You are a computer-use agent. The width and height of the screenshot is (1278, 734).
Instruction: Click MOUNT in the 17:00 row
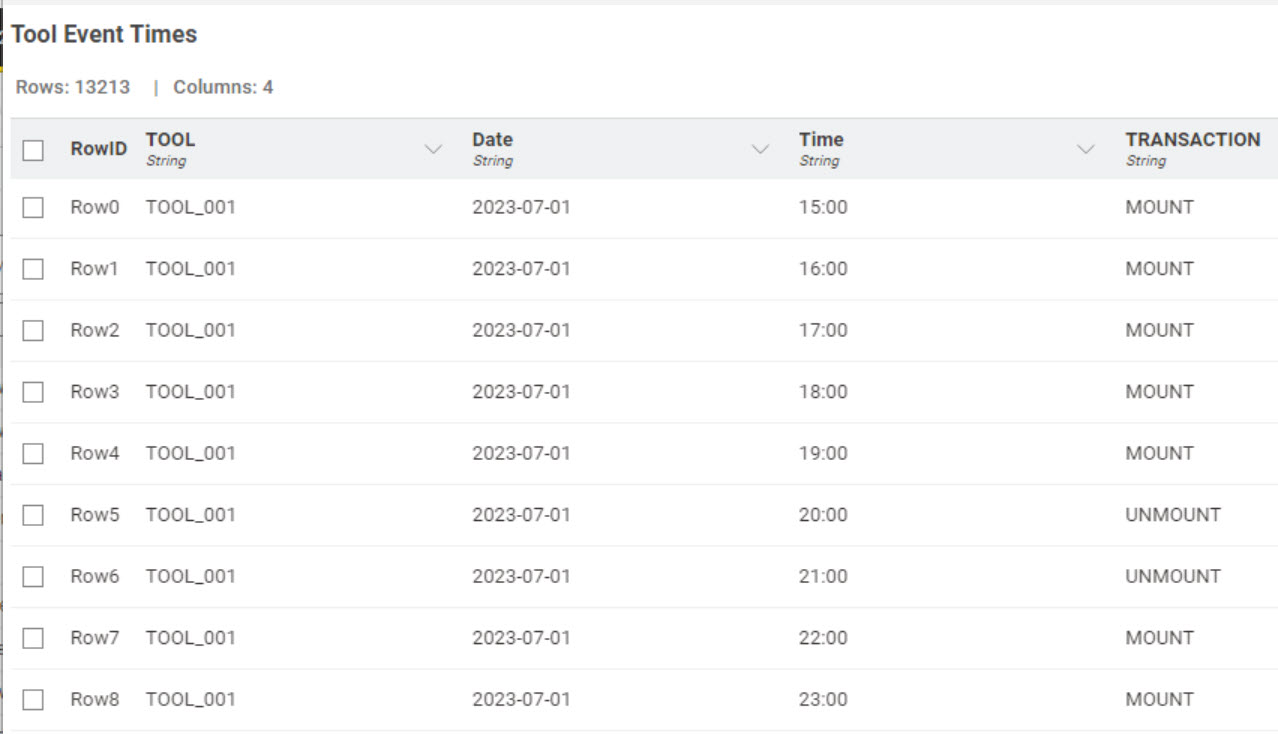[1159, 330]
